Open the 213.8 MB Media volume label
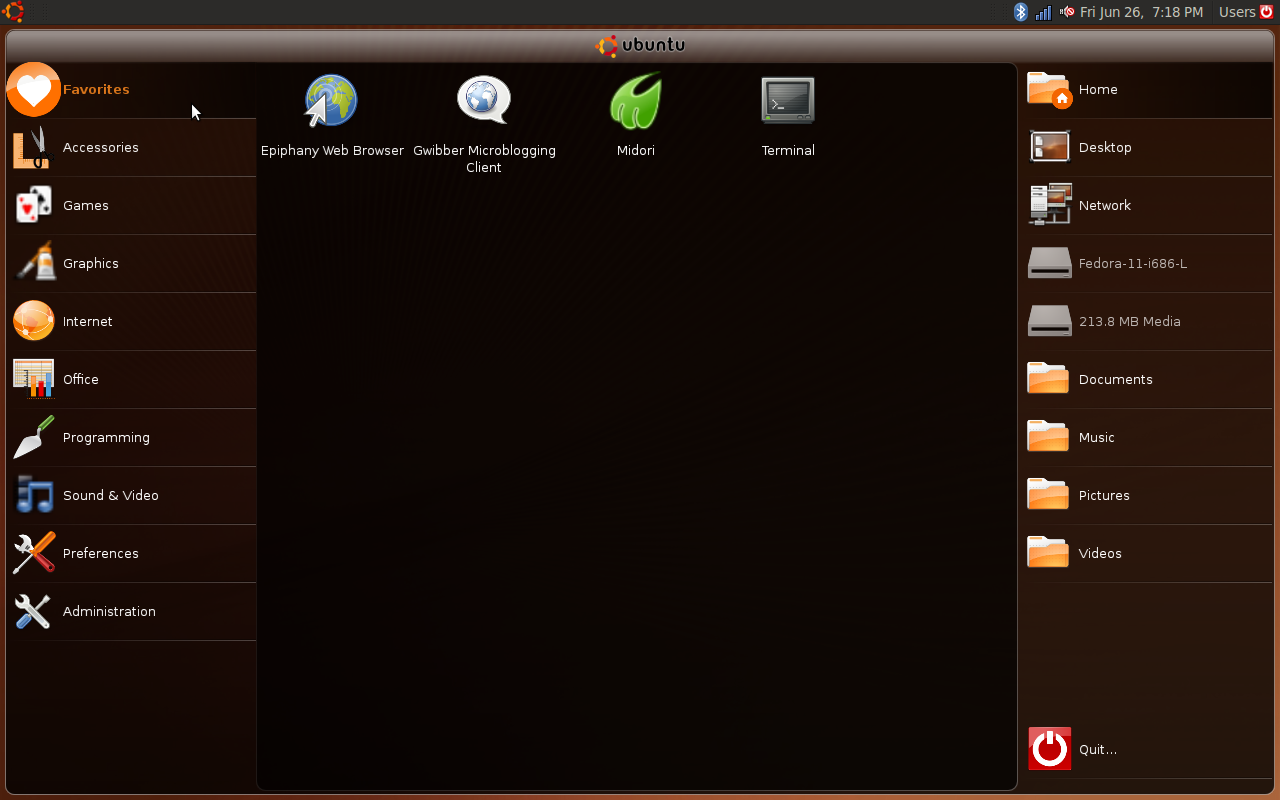Screen dimensions: 1280x800 pyautogui.click(x=1130, y=321)
